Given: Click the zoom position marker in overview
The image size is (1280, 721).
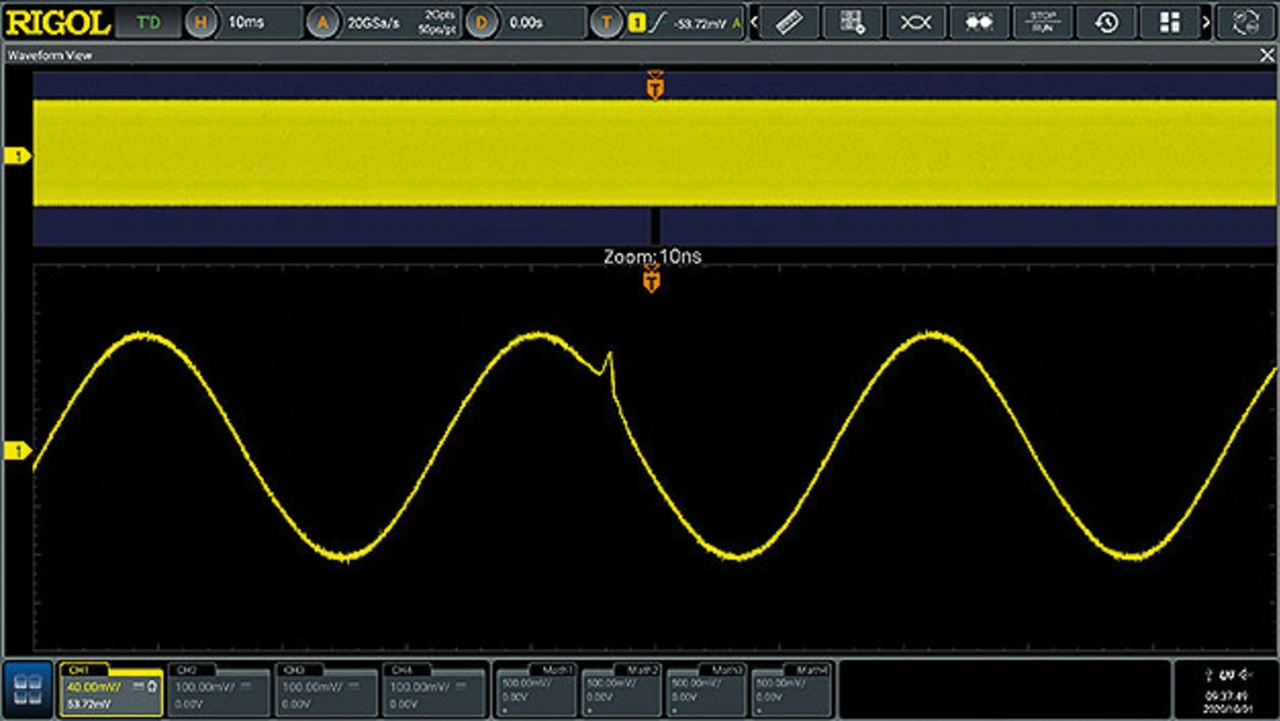Looking at the screenshot, I should pyautogui.click(x=656, y=226).
